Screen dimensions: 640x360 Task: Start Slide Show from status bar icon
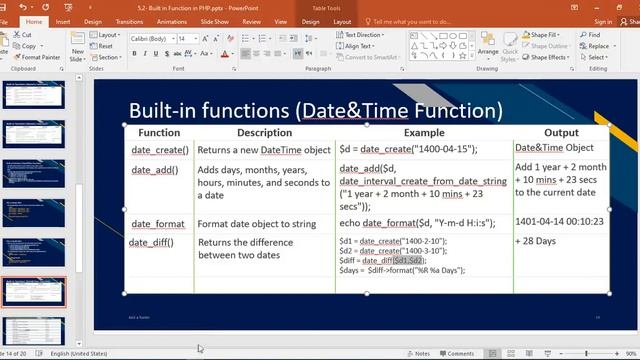pos(547,353)
